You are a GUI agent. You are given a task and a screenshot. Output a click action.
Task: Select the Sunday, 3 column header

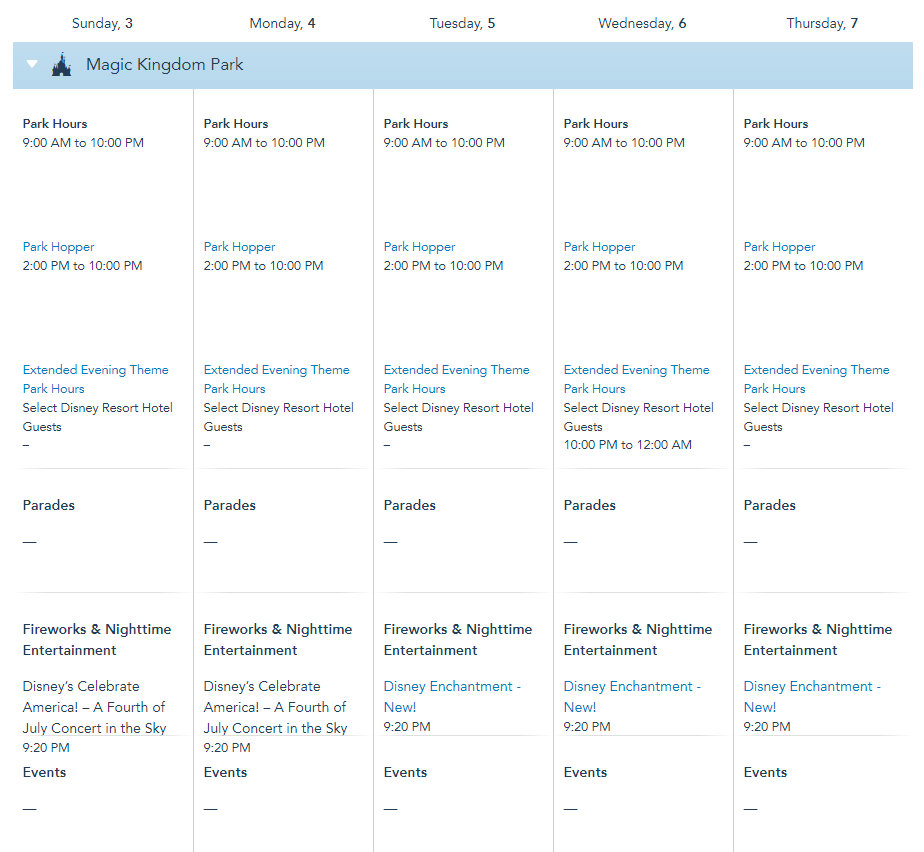tap(102, 23)
